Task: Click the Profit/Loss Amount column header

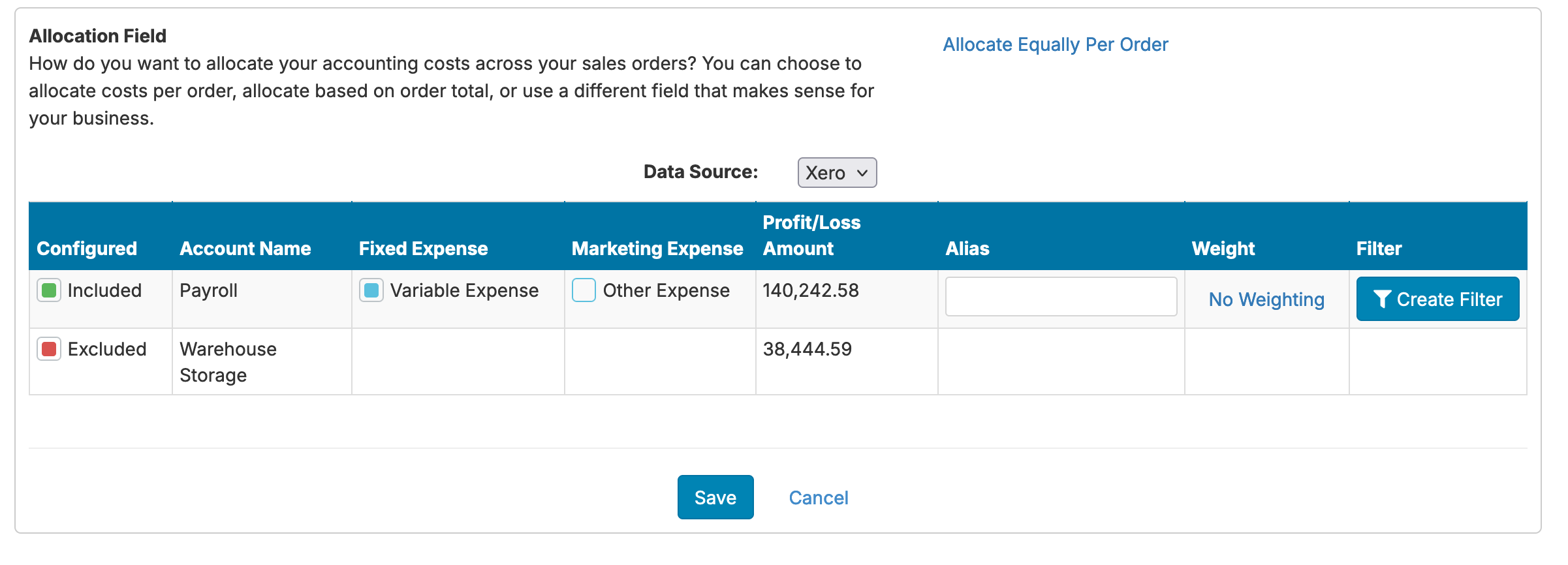Action: click(811, 236)
